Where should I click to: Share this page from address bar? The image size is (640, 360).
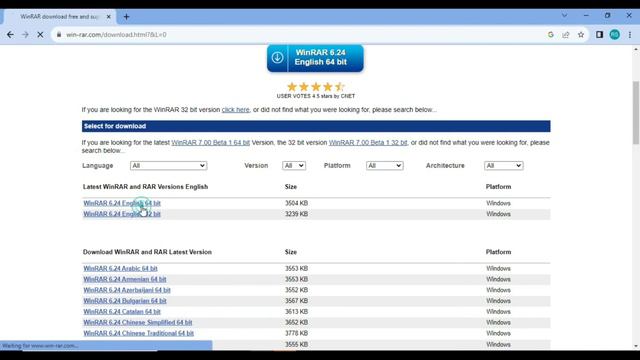coord(566,35)
